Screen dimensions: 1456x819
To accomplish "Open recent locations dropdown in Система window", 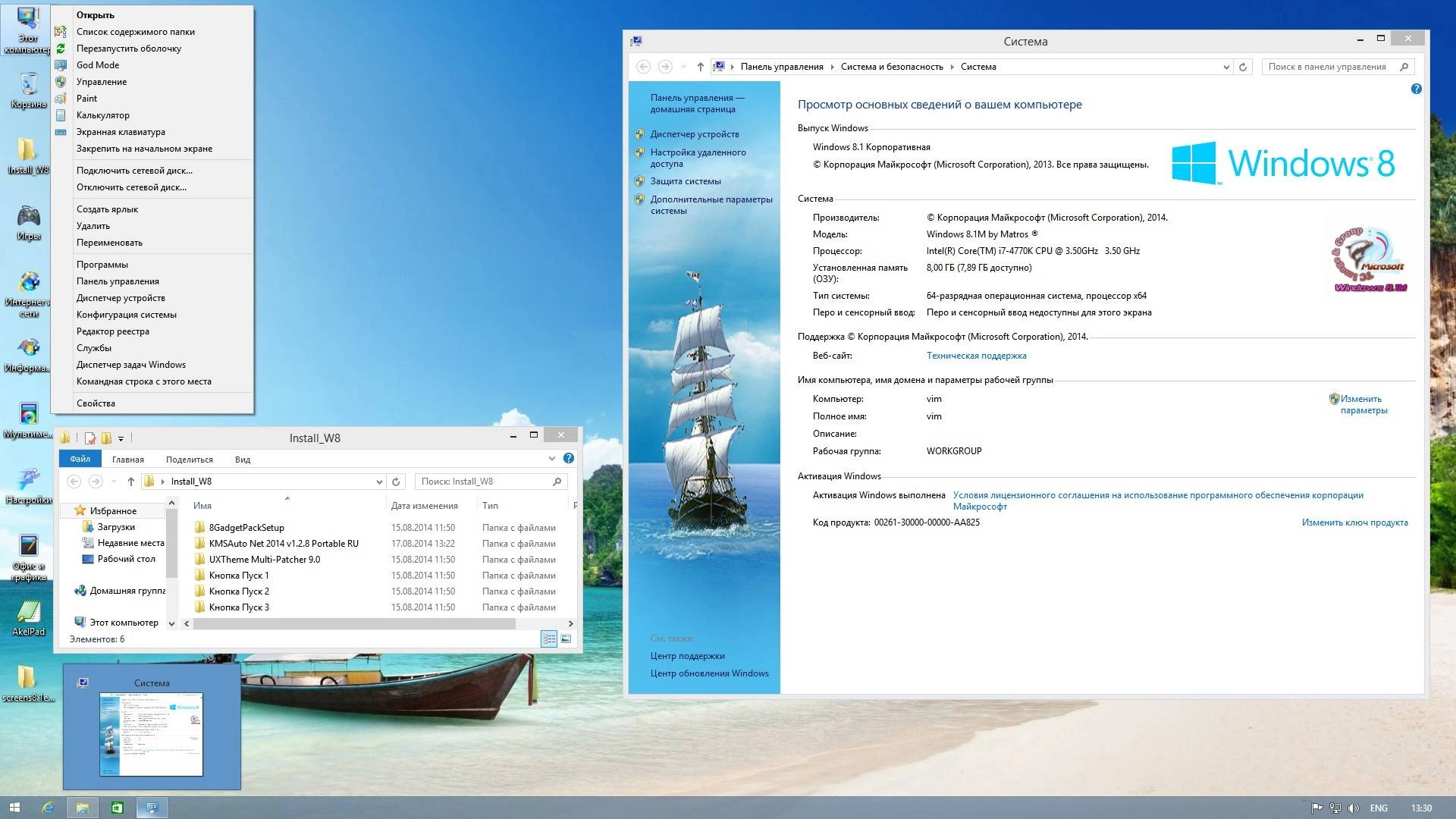I will pyautogui.click(x=683, y=67).
